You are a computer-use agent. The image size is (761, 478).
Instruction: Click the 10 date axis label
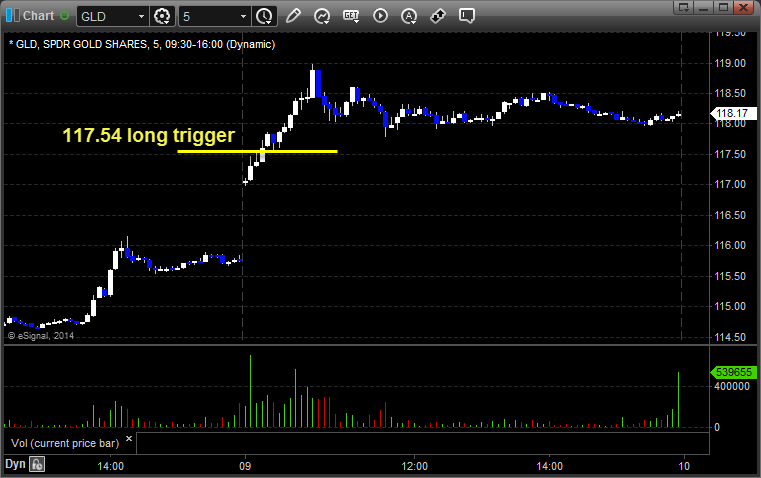coord(684,466)
